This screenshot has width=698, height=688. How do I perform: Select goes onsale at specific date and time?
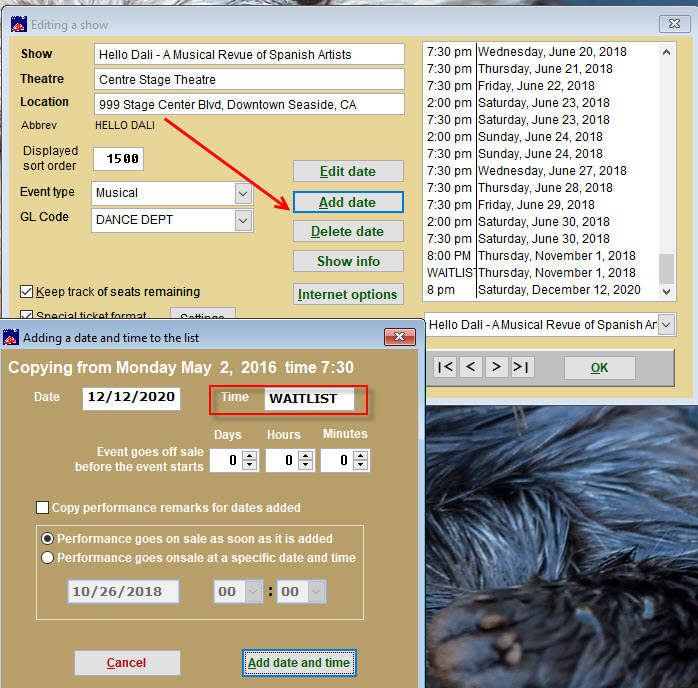48,558
